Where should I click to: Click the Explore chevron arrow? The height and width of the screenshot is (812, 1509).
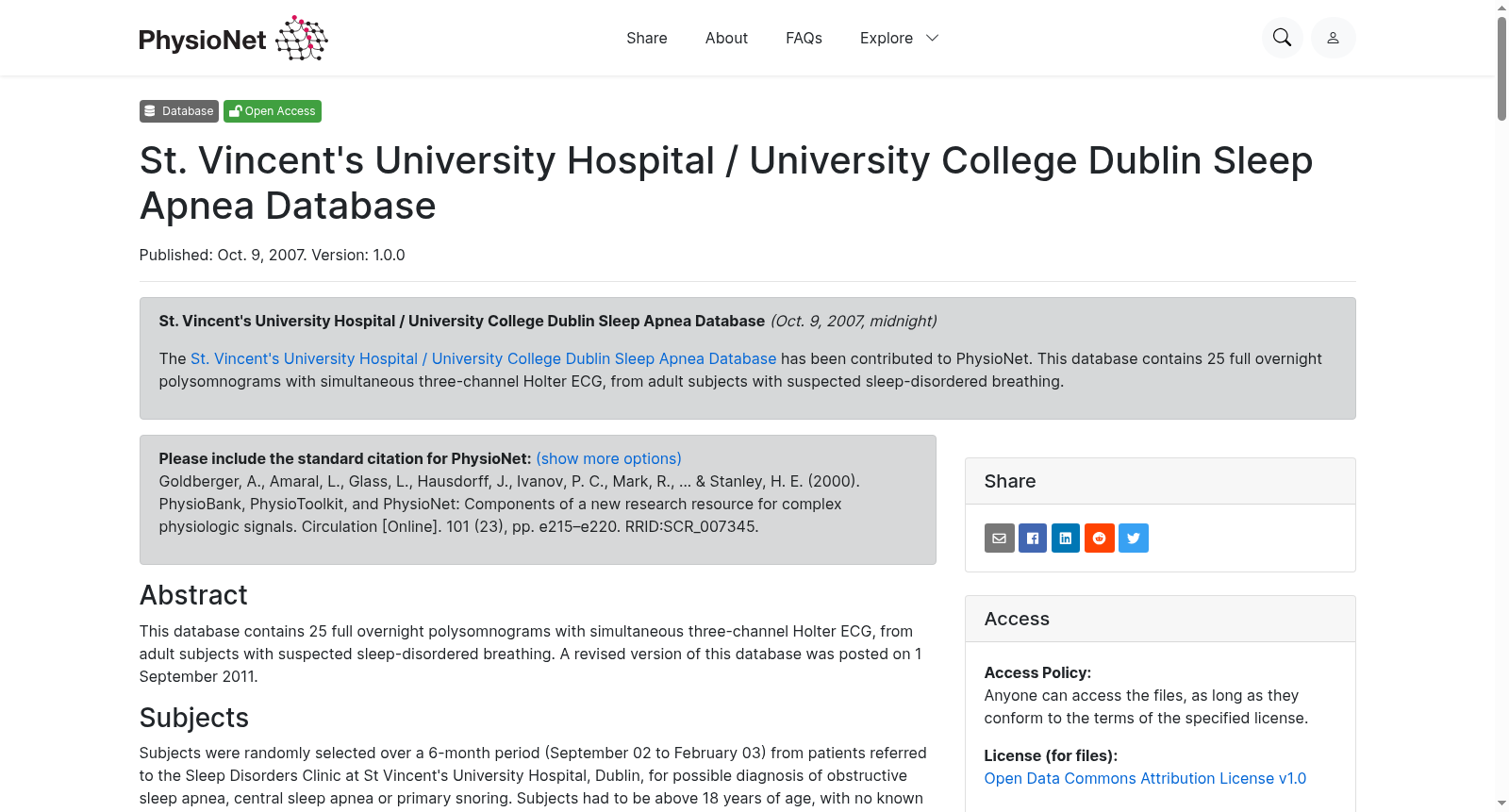(932, 38)
